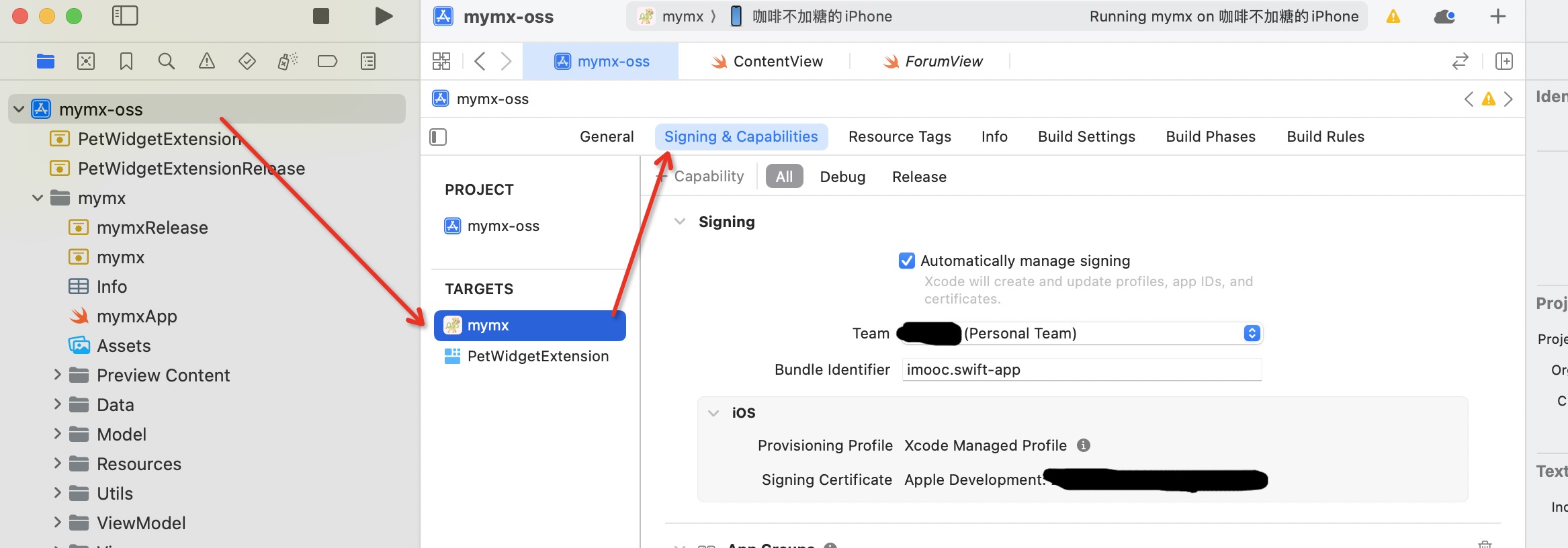Run the mymx scheme
The width and height of the screenshot is (1568, 548).
coord(384,16)
